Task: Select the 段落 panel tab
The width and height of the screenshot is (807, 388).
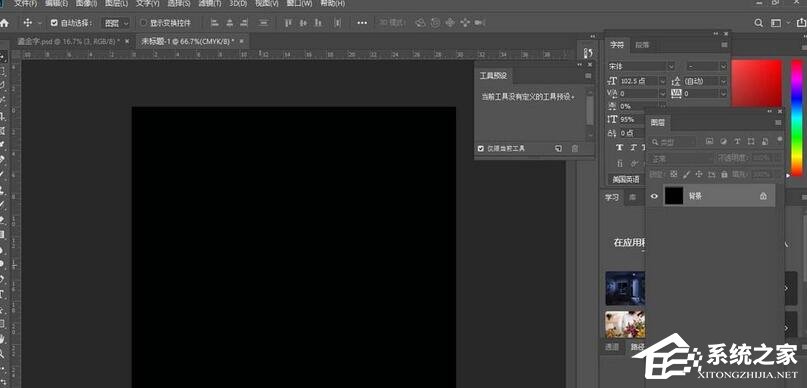Action: 642,45
